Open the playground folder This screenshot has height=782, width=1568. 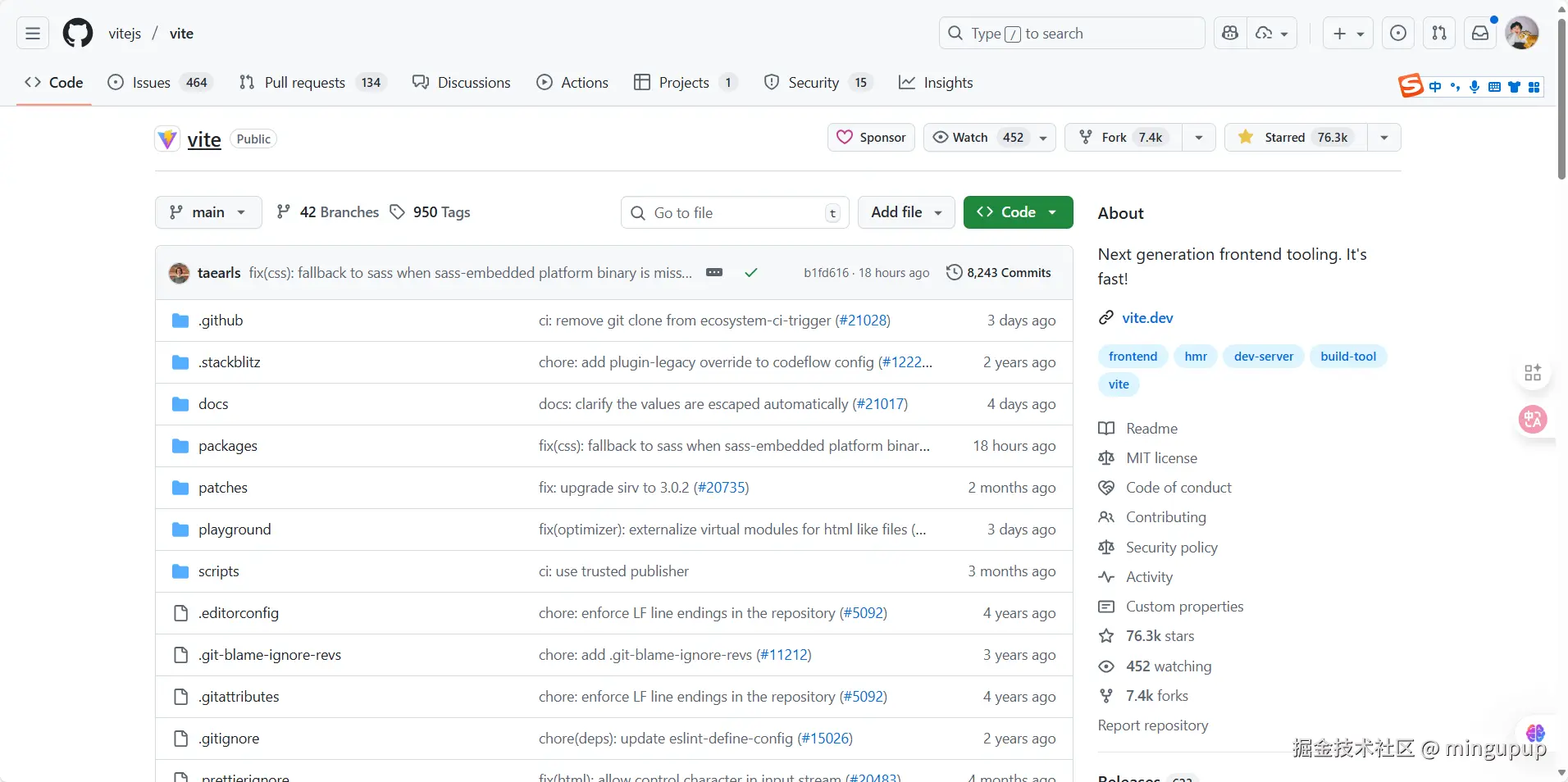pos(235,530)
